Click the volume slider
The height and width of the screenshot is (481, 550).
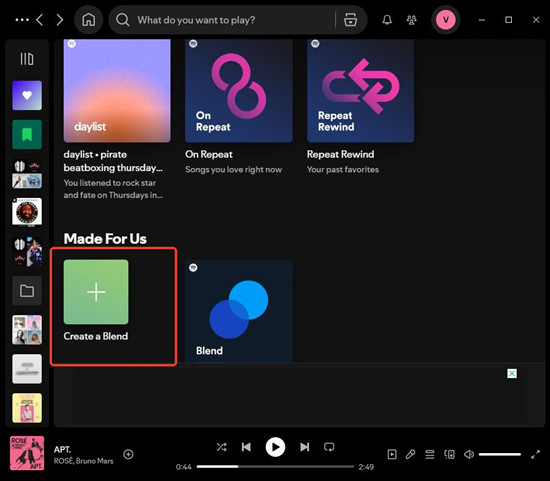tap(500, 455)
